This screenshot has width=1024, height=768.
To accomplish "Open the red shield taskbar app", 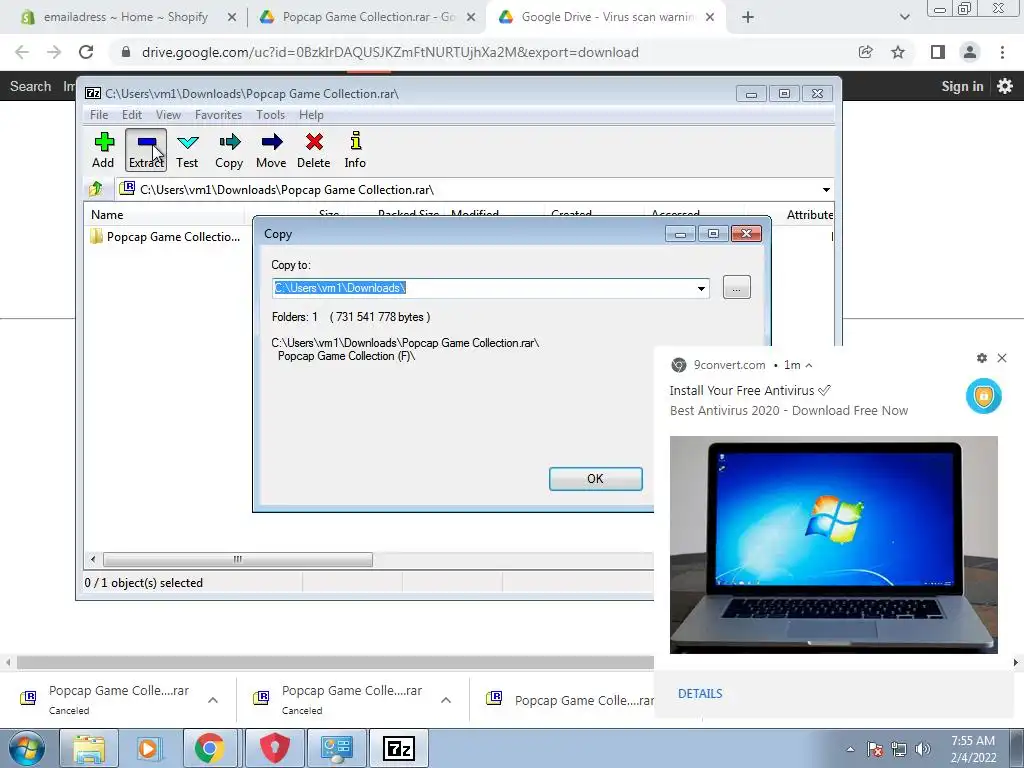I will [x=275, y=748].
